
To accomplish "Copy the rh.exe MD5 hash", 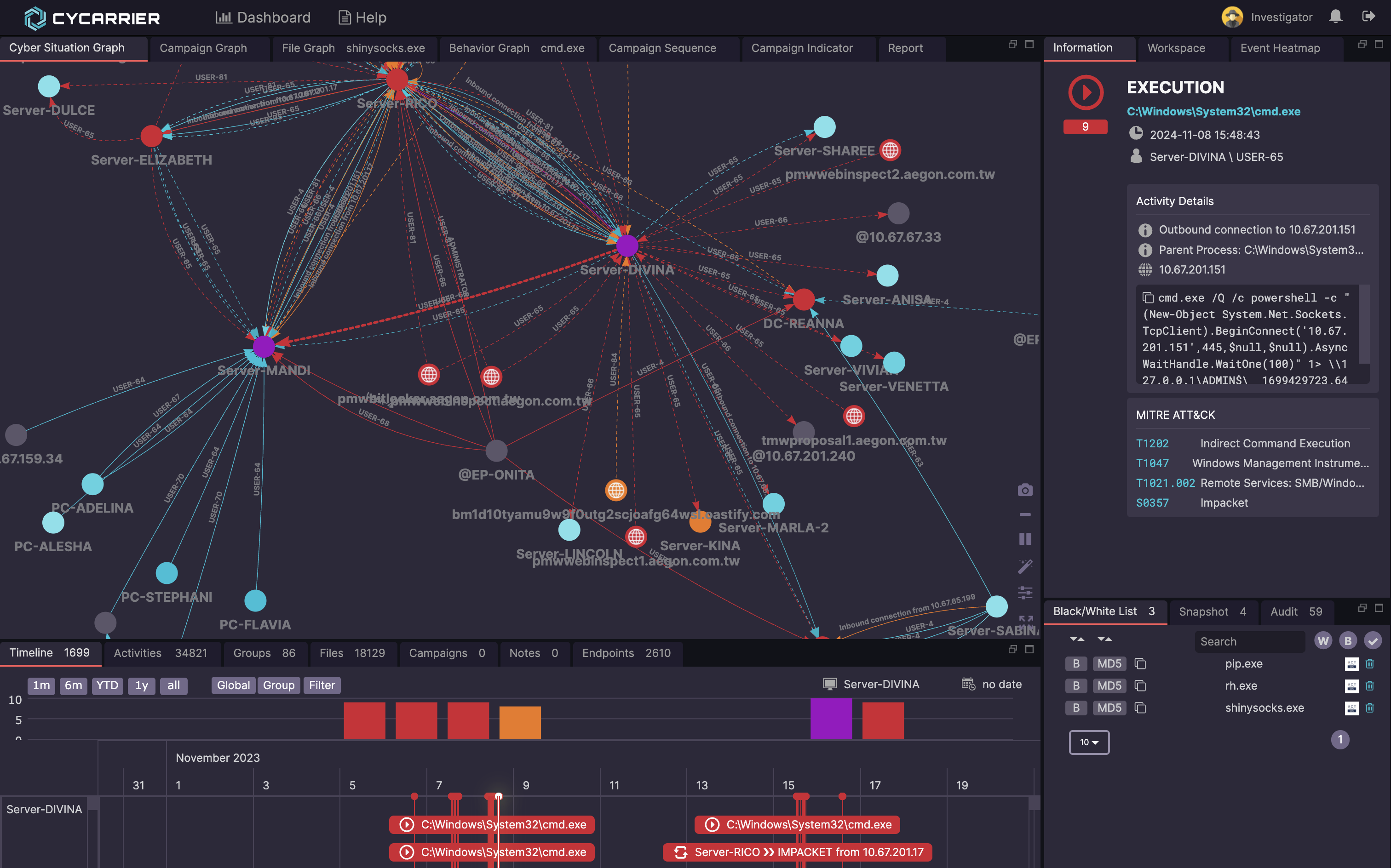I will (1141, 686).
